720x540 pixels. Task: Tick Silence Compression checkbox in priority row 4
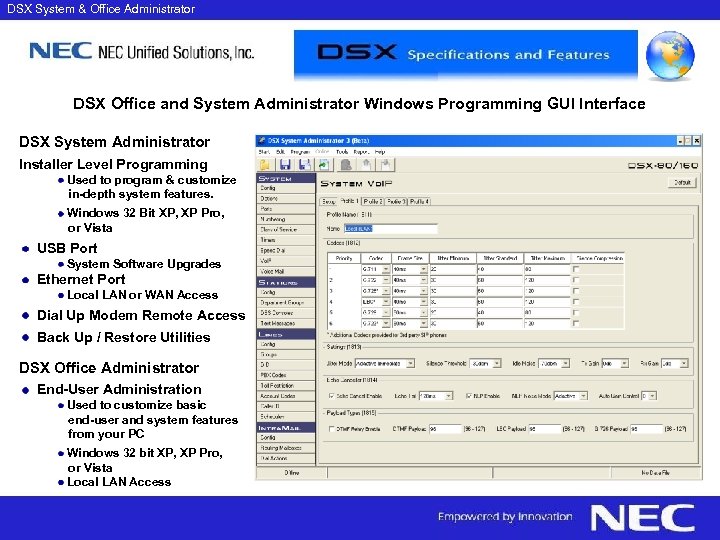[x=576, y=302]
